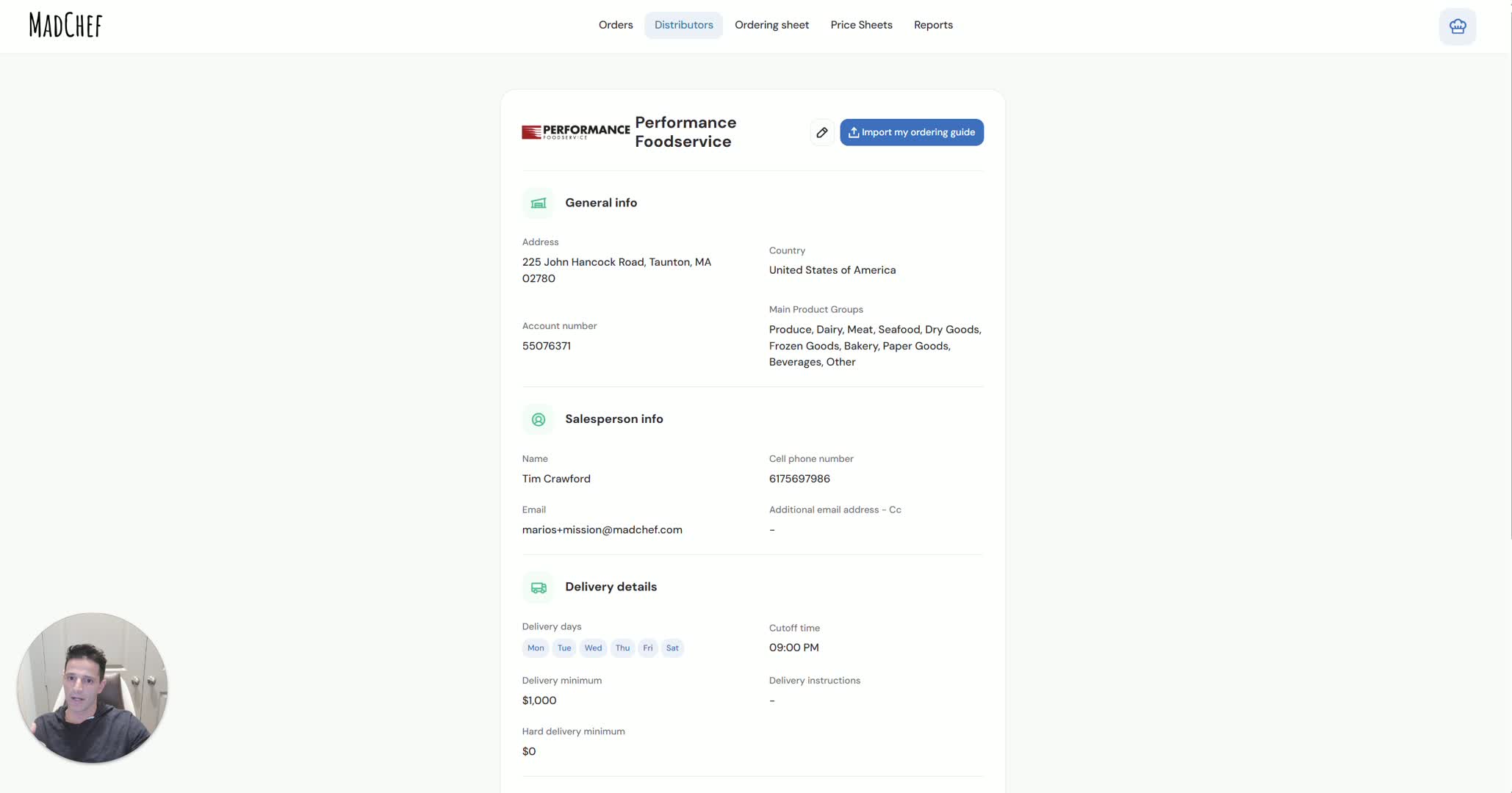Click the Delivery details truck icon
The height and width of the screenshot is (793, 1512).
tap(539, 587)
